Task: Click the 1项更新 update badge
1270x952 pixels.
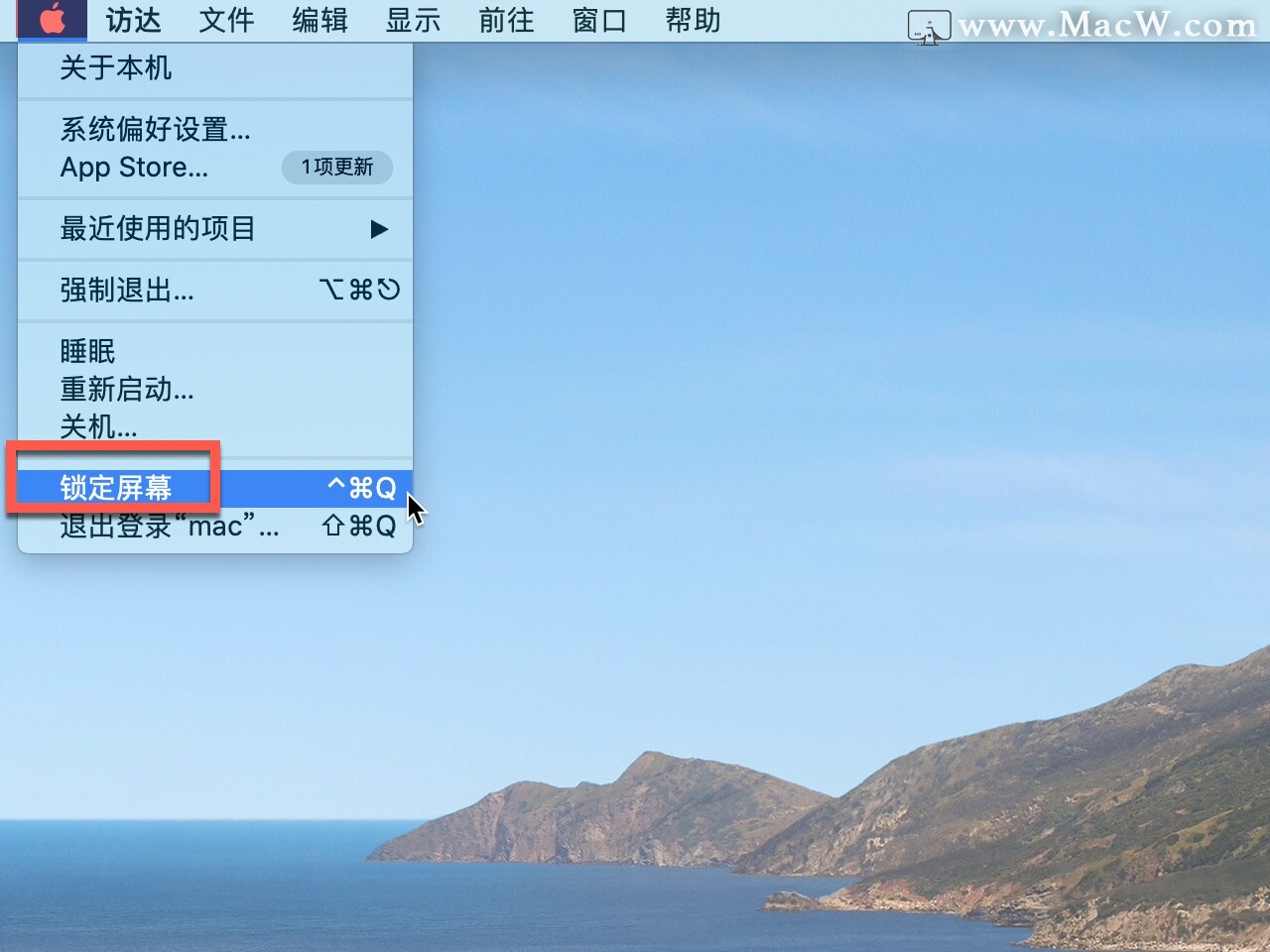Action: (x=336, y=168)
